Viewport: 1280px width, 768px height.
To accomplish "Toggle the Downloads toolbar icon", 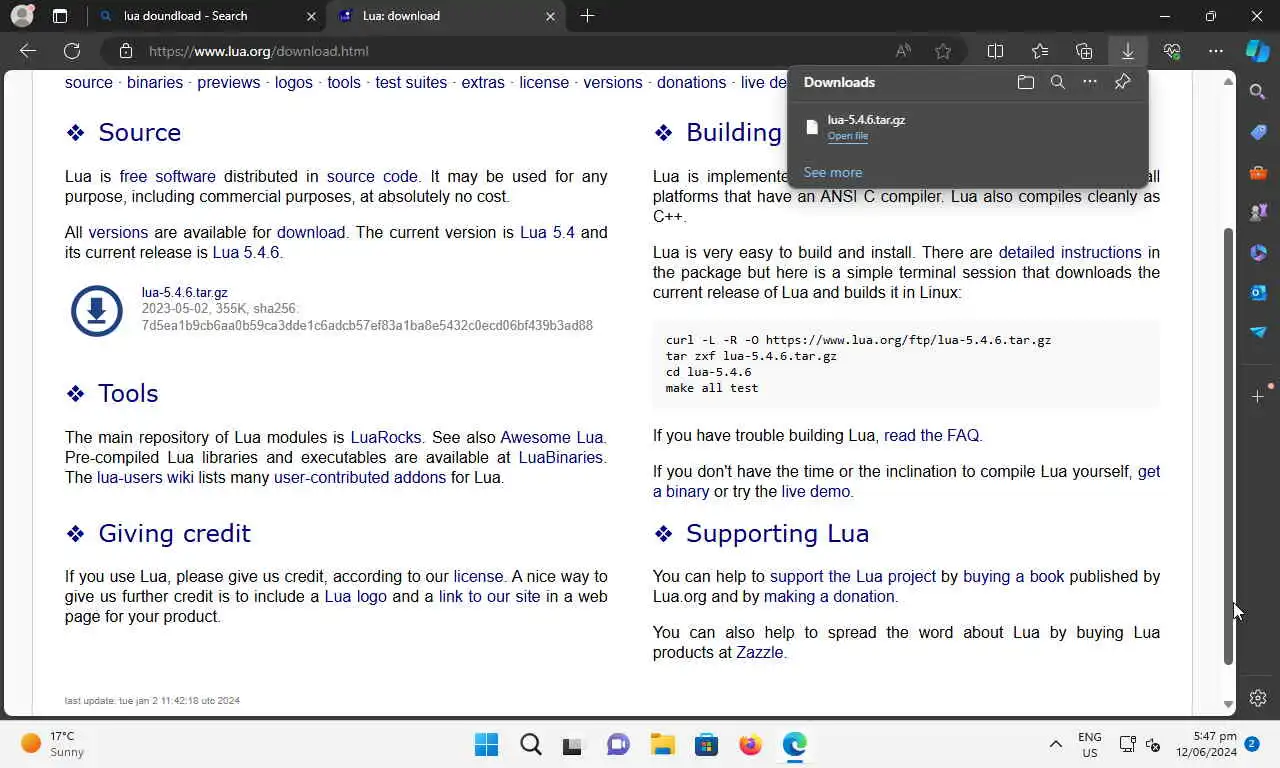I will pos(1128,51).
